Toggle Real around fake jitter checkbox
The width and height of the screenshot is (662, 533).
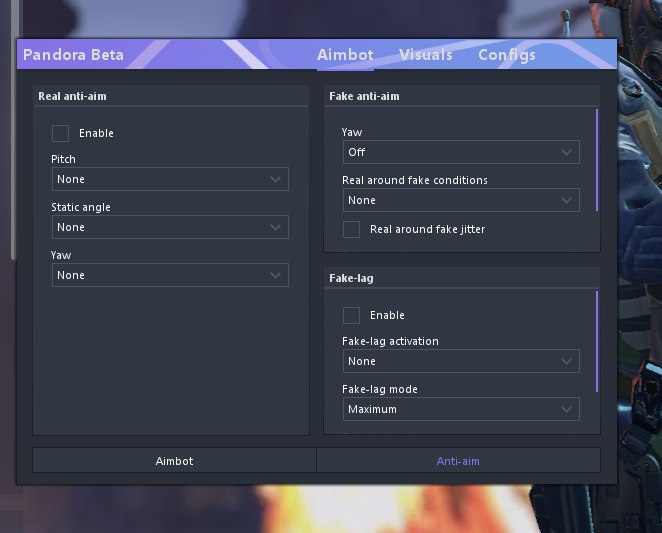[351, 229]
